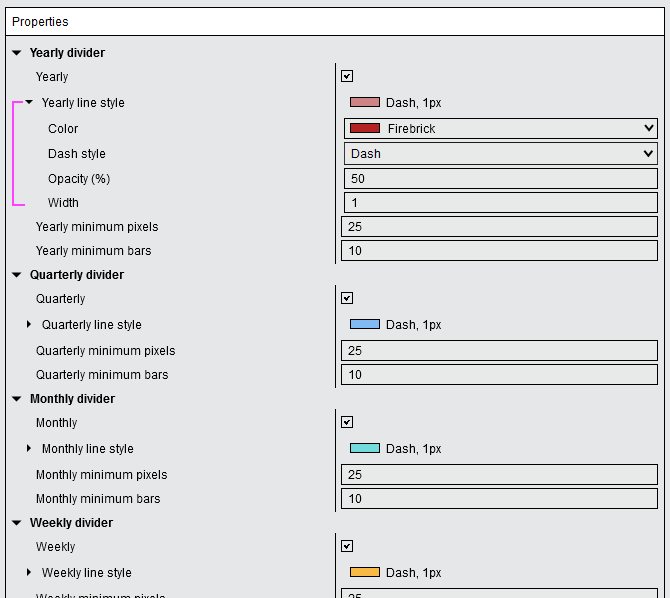Image resolution: width=670 pixels, height=598 pixels.
Task: Collapse the Monthly divider section
Action: 17,399
